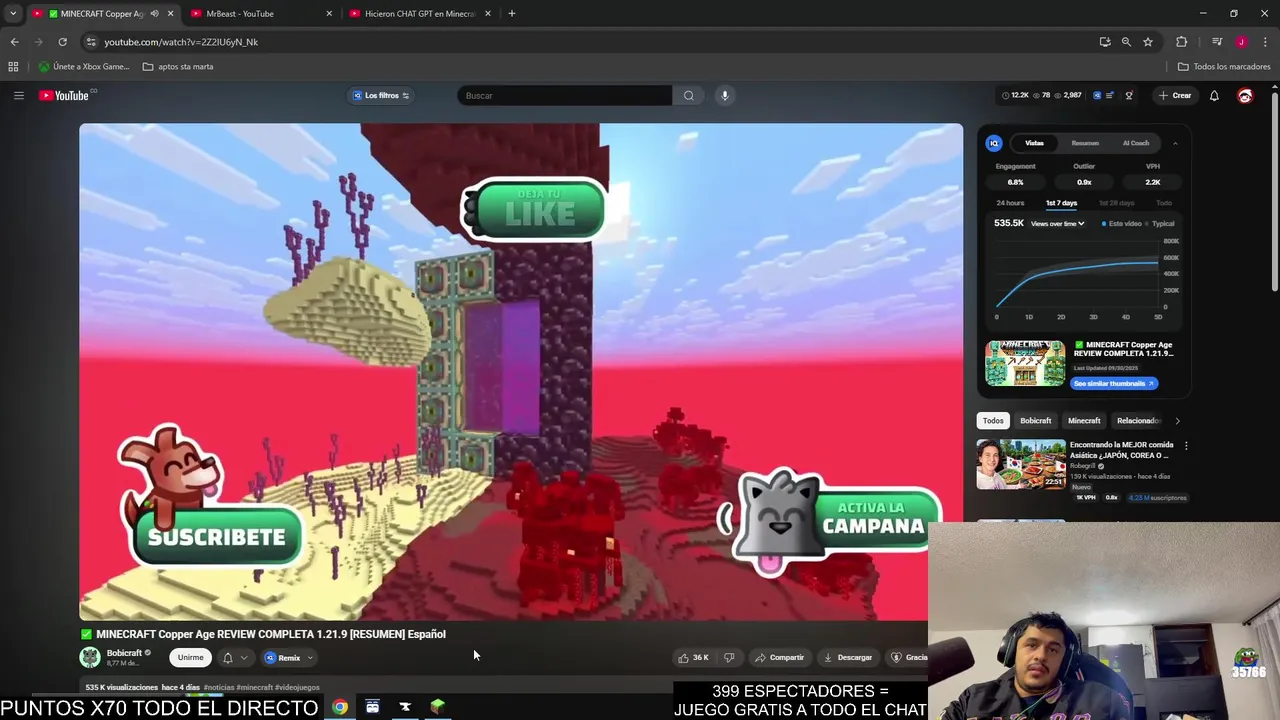
Task: Click into the Buscar search field
Action: pos(565,95)
